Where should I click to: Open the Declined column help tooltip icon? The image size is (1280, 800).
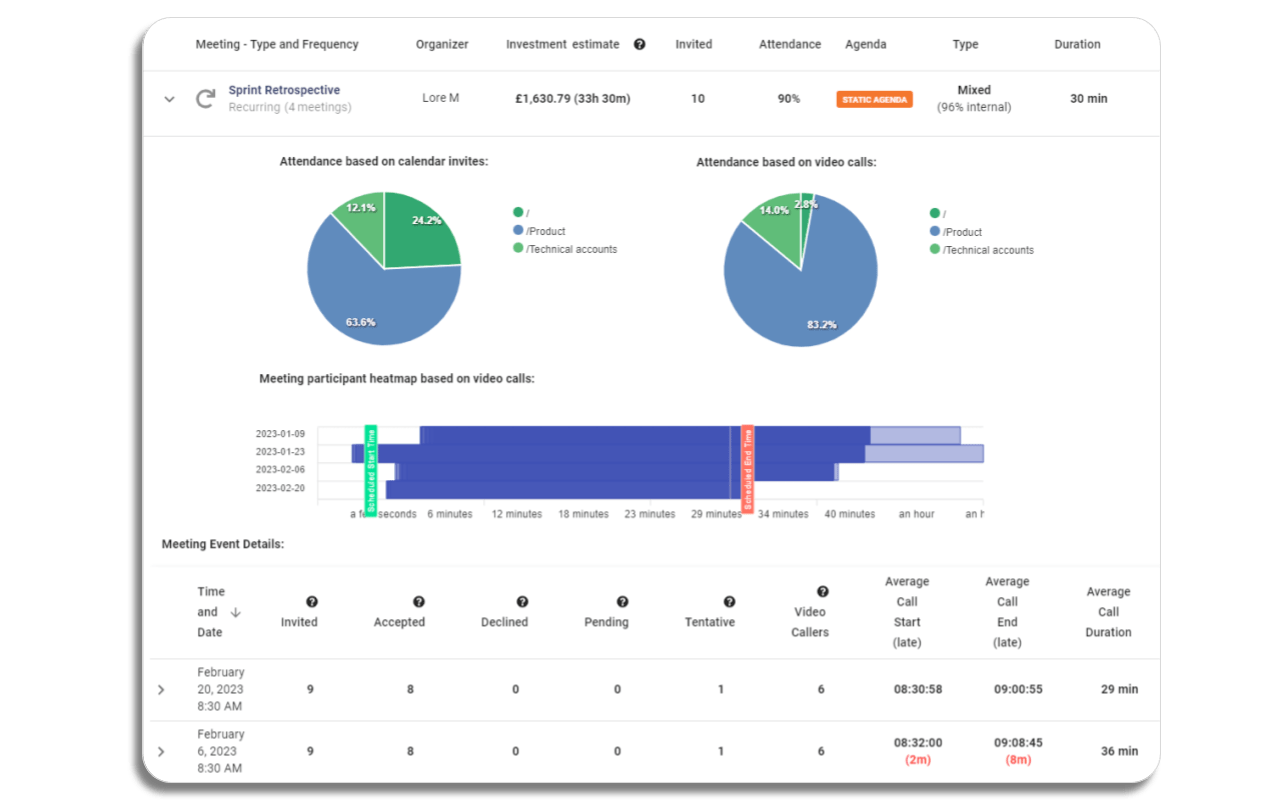click(521, 602)
